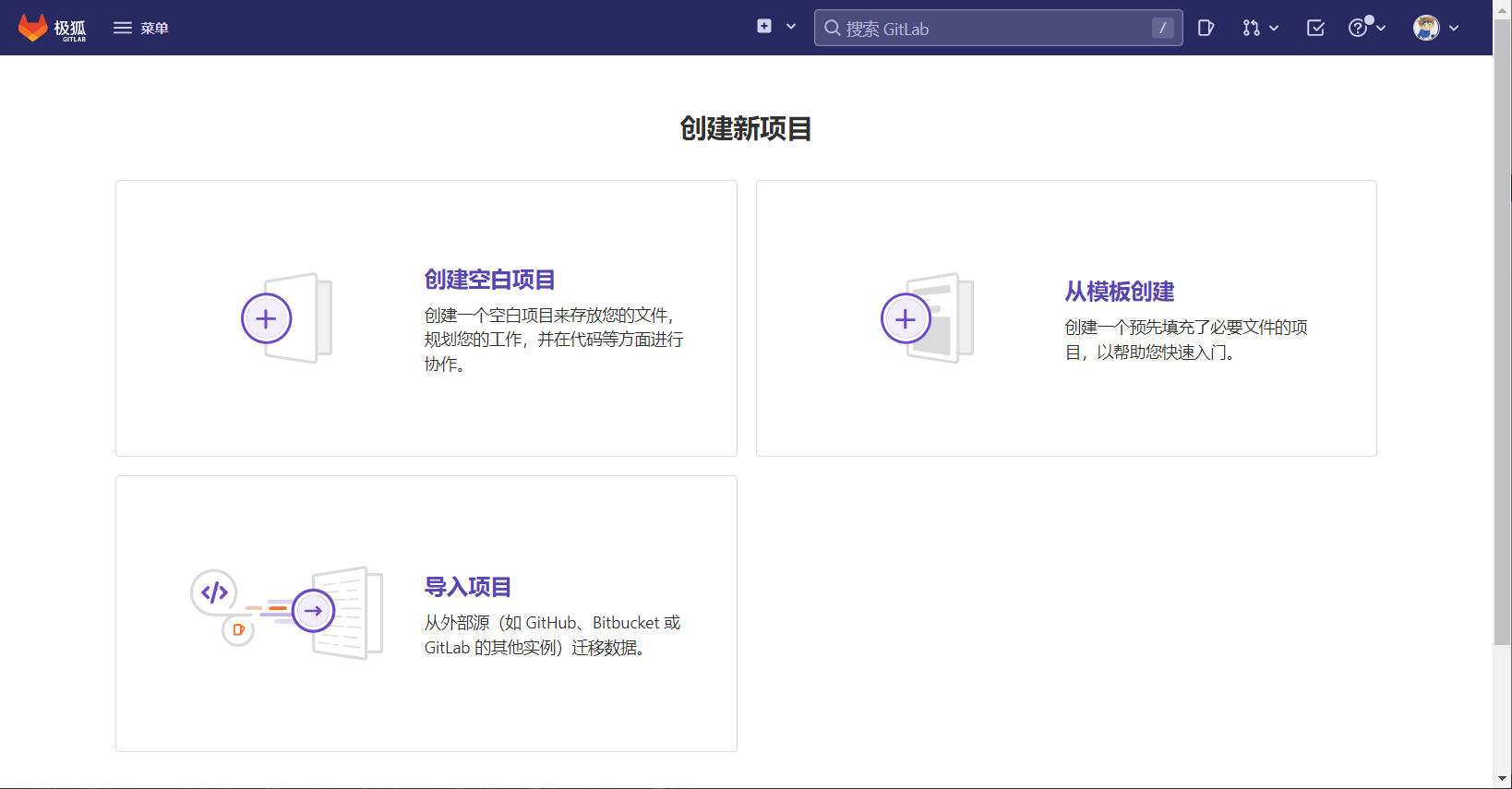This screenshot has width=1512, height=789.
Task: Select the description text under 导入项目
Action: click(x=552, y=635)
